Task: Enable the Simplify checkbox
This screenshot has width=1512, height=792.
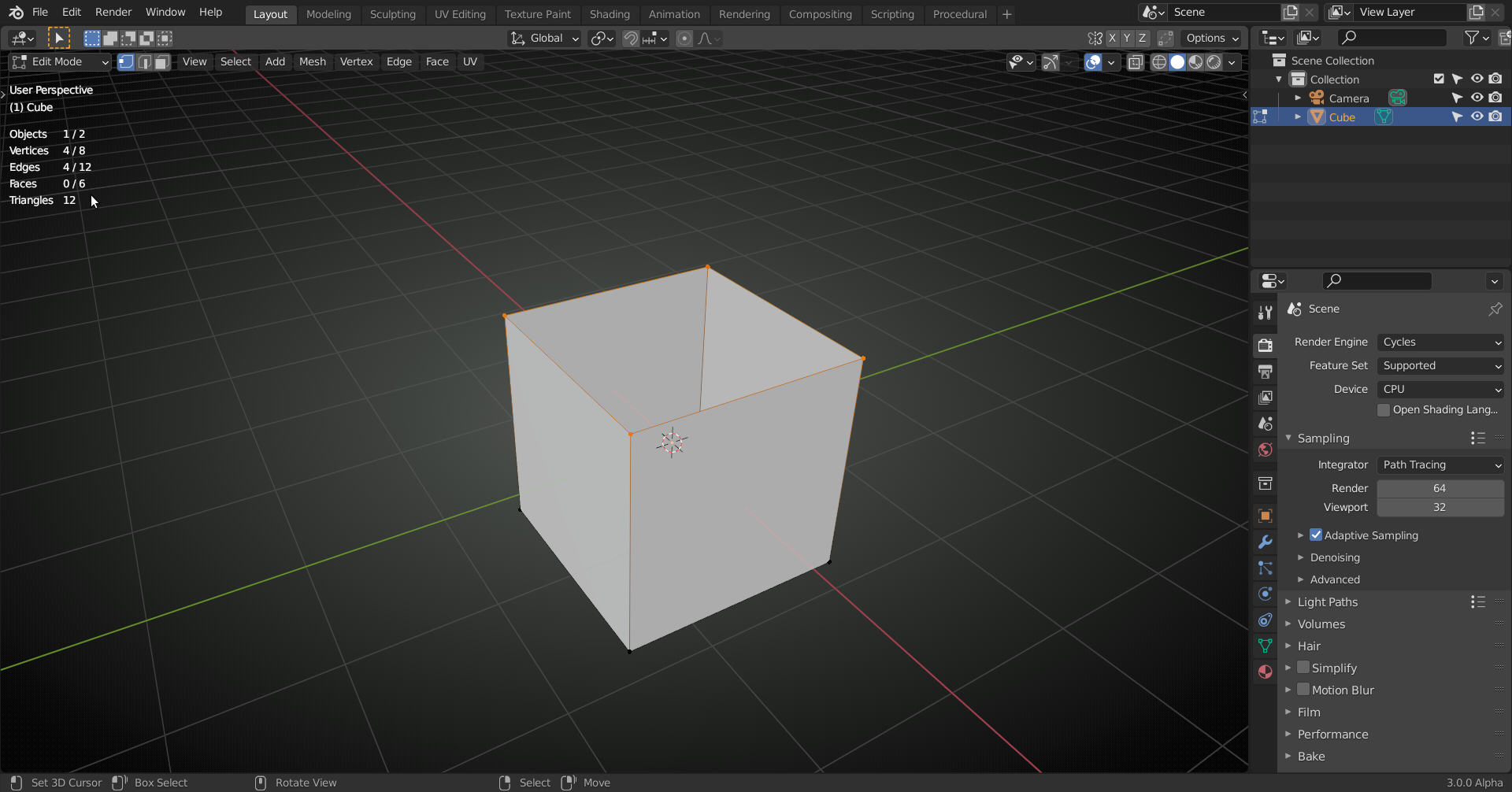Action: click(1303, 668)
